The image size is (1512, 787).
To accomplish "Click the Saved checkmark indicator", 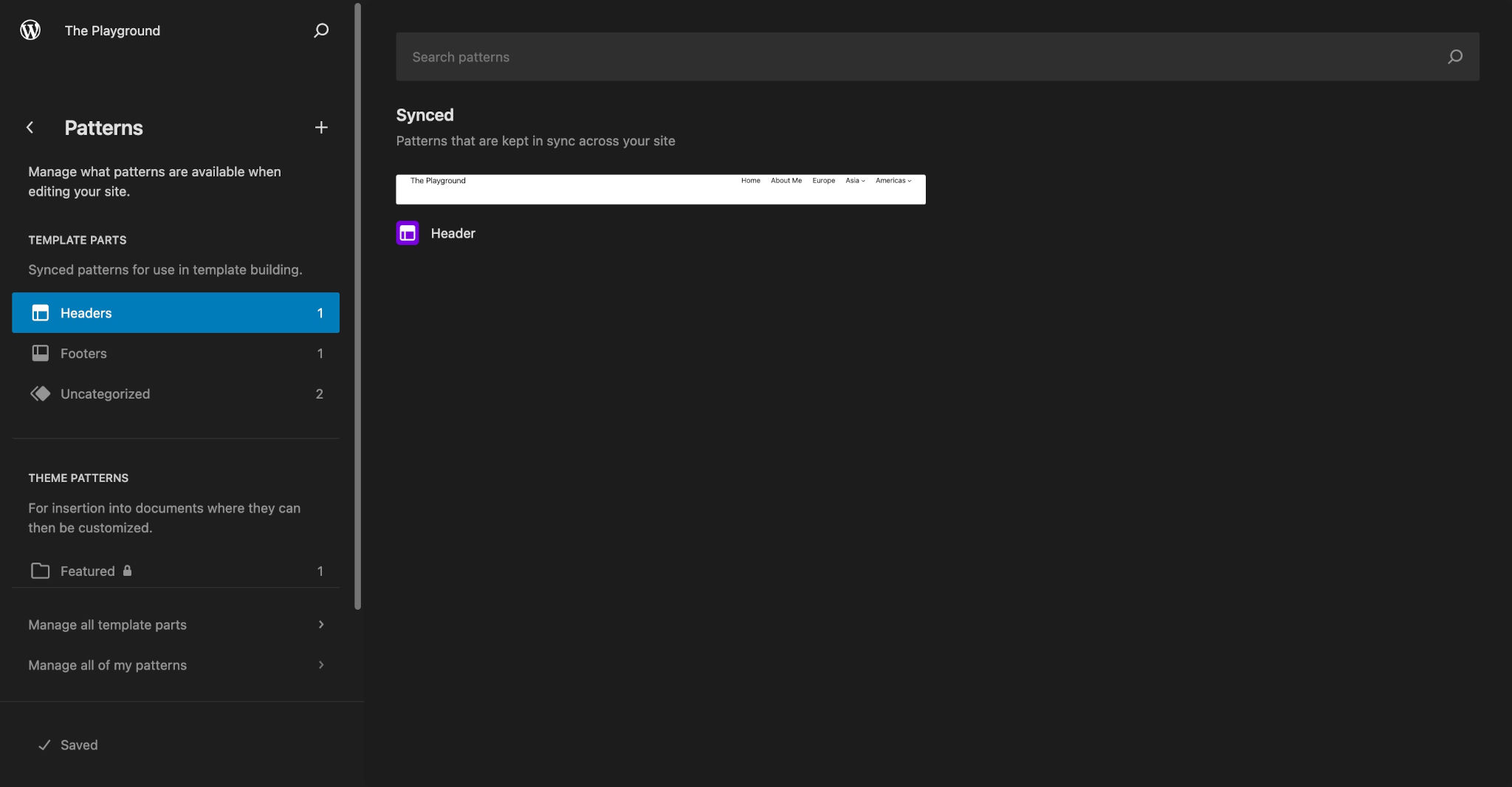I will coord(45,745).
